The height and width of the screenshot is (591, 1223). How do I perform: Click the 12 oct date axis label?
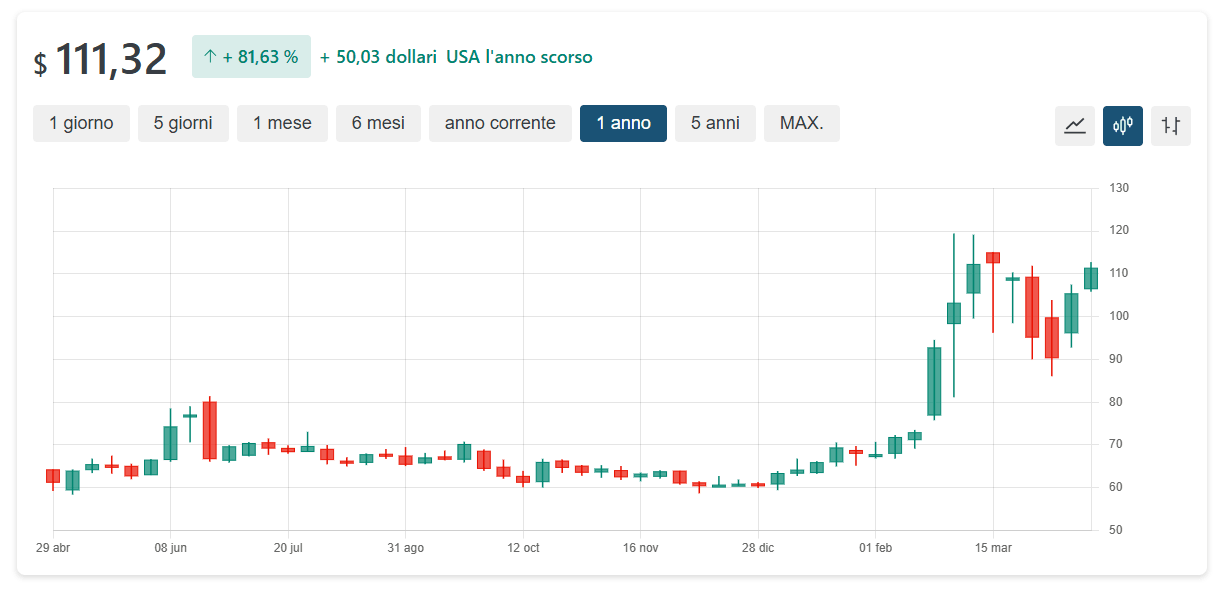coord(523,548)
